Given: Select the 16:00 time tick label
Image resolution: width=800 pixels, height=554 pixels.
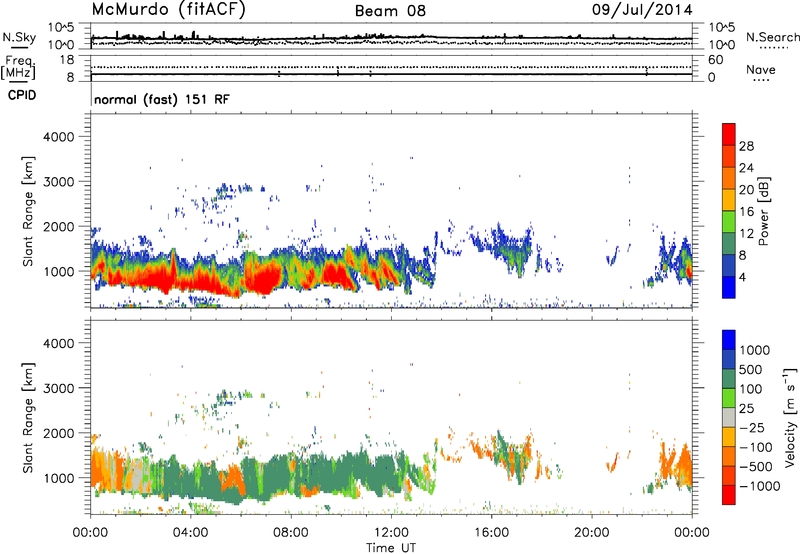Looking at the screenshot, I should point(491,533).
